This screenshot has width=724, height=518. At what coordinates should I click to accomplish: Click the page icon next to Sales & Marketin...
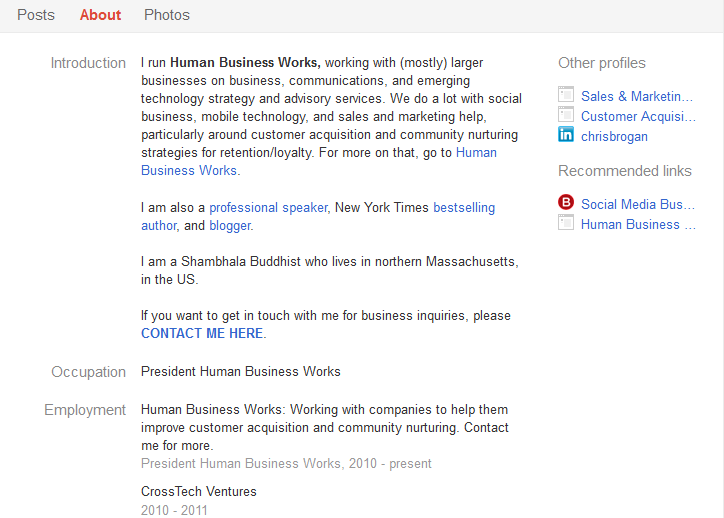(x=566, y=96)
